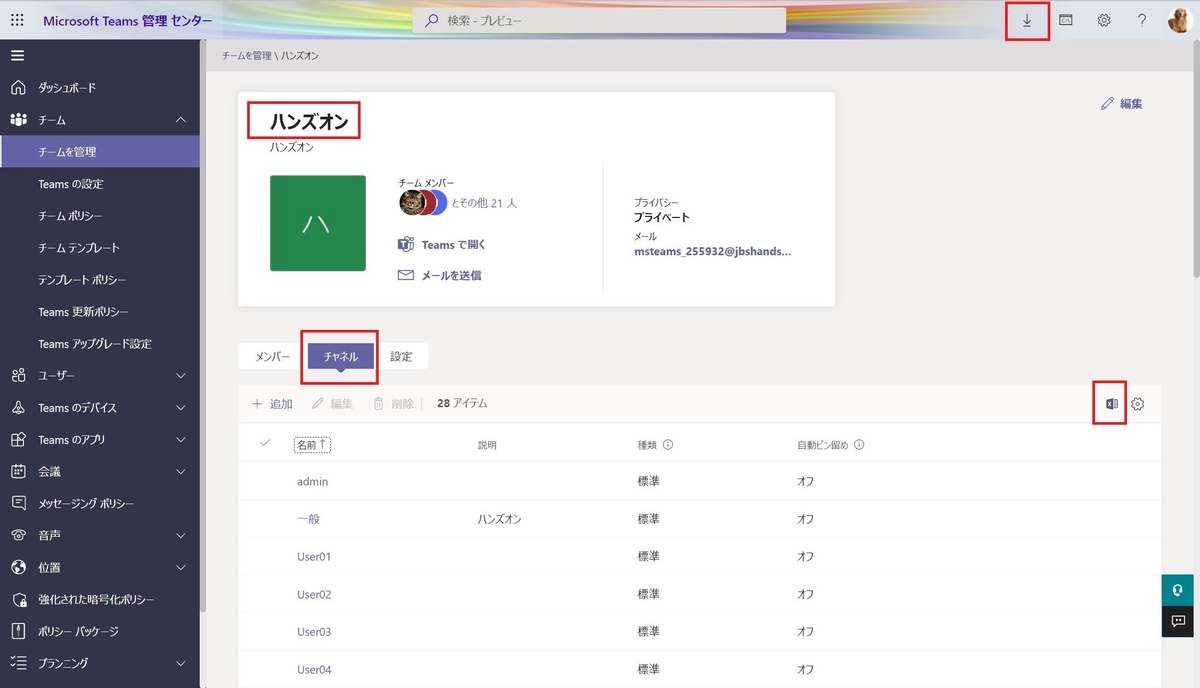The image size is (1200, 688).
Task: Click the page vertical scrollbar
Action: pos(1195,160)
